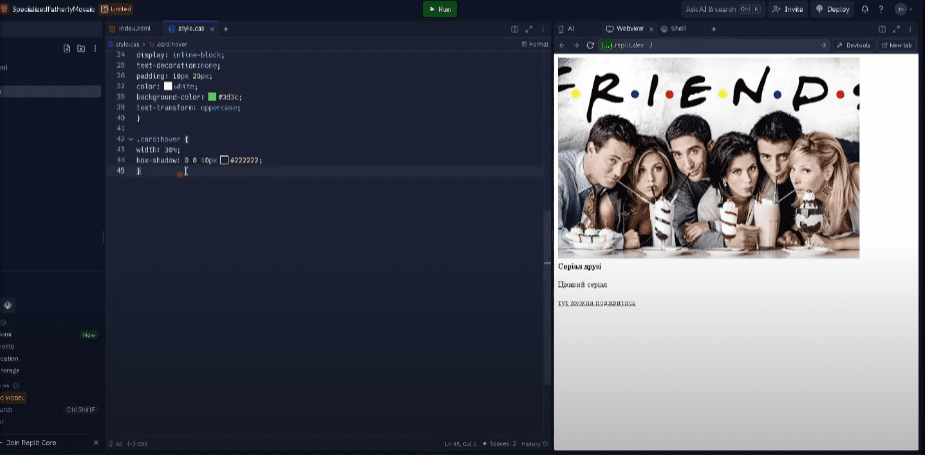Create a new folder in the file tree
This screenshot has height=455, width=925.
coord(81,48)
